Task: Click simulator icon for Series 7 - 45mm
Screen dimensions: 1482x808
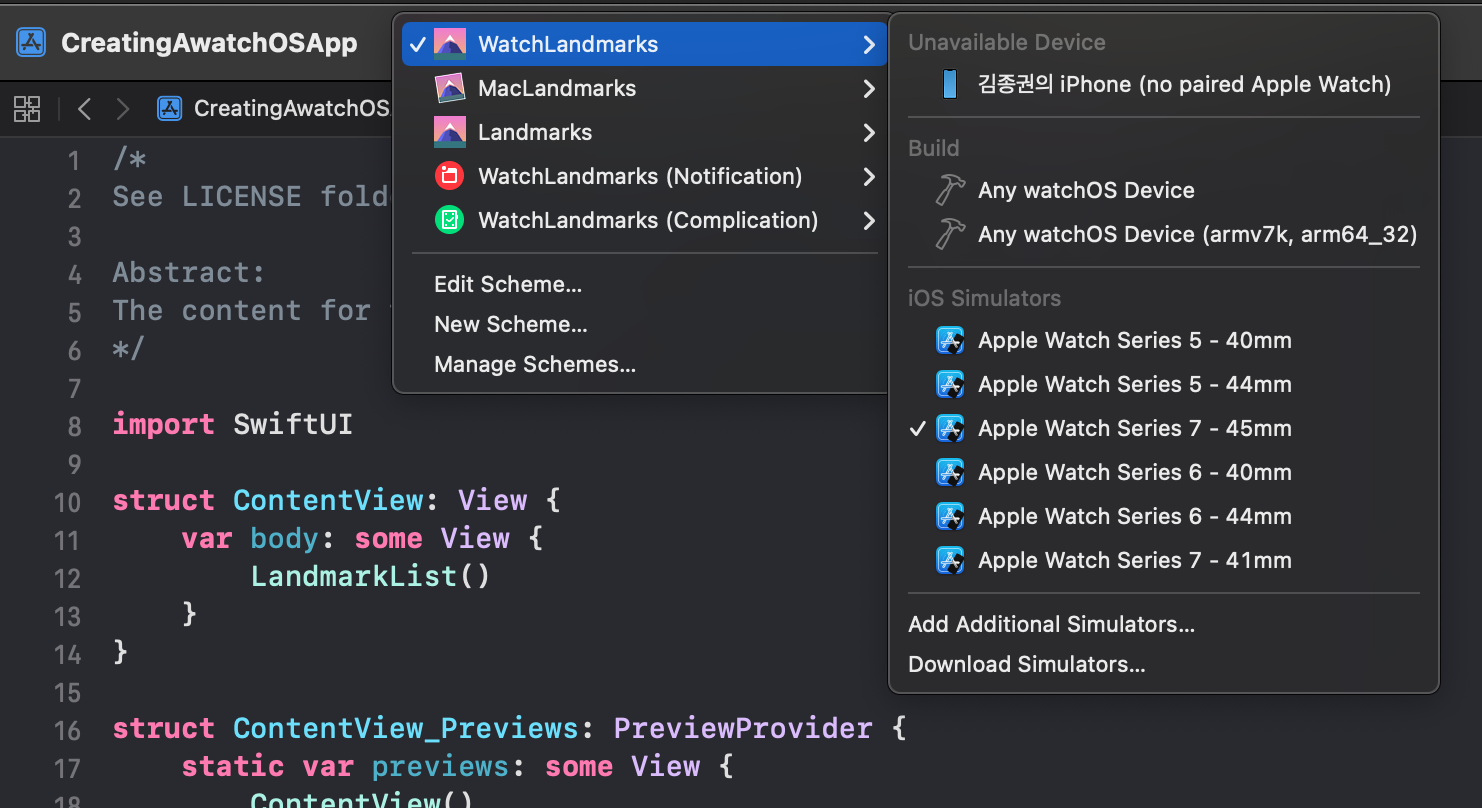Action: pyautogui.click(x=949, y=428)
